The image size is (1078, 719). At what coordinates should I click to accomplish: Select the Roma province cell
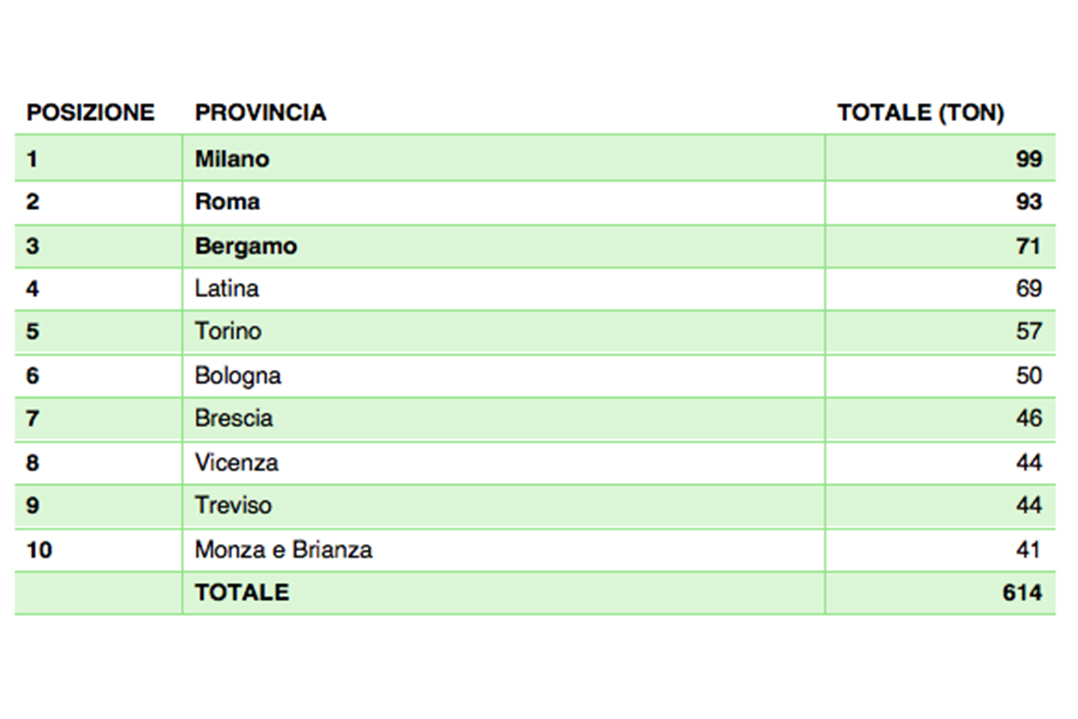(227, 202)
